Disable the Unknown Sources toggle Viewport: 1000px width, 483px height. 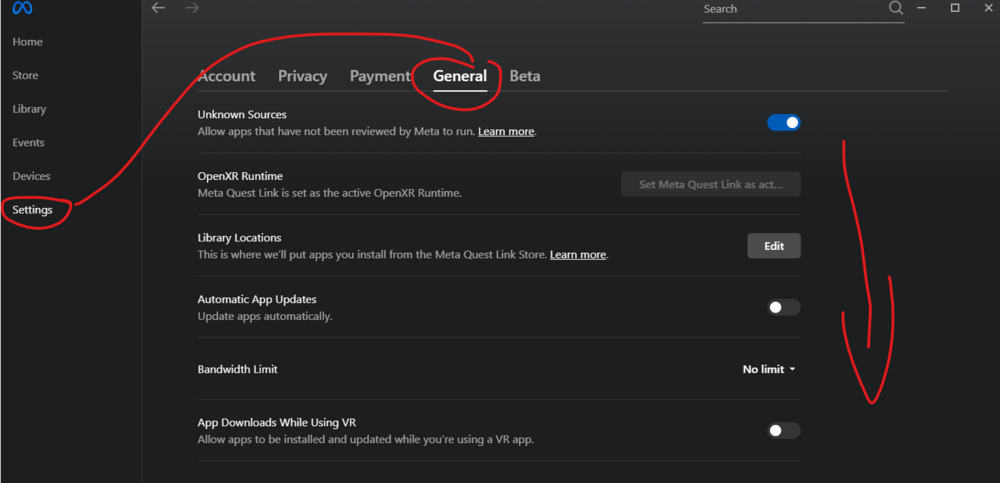(784, 123)
